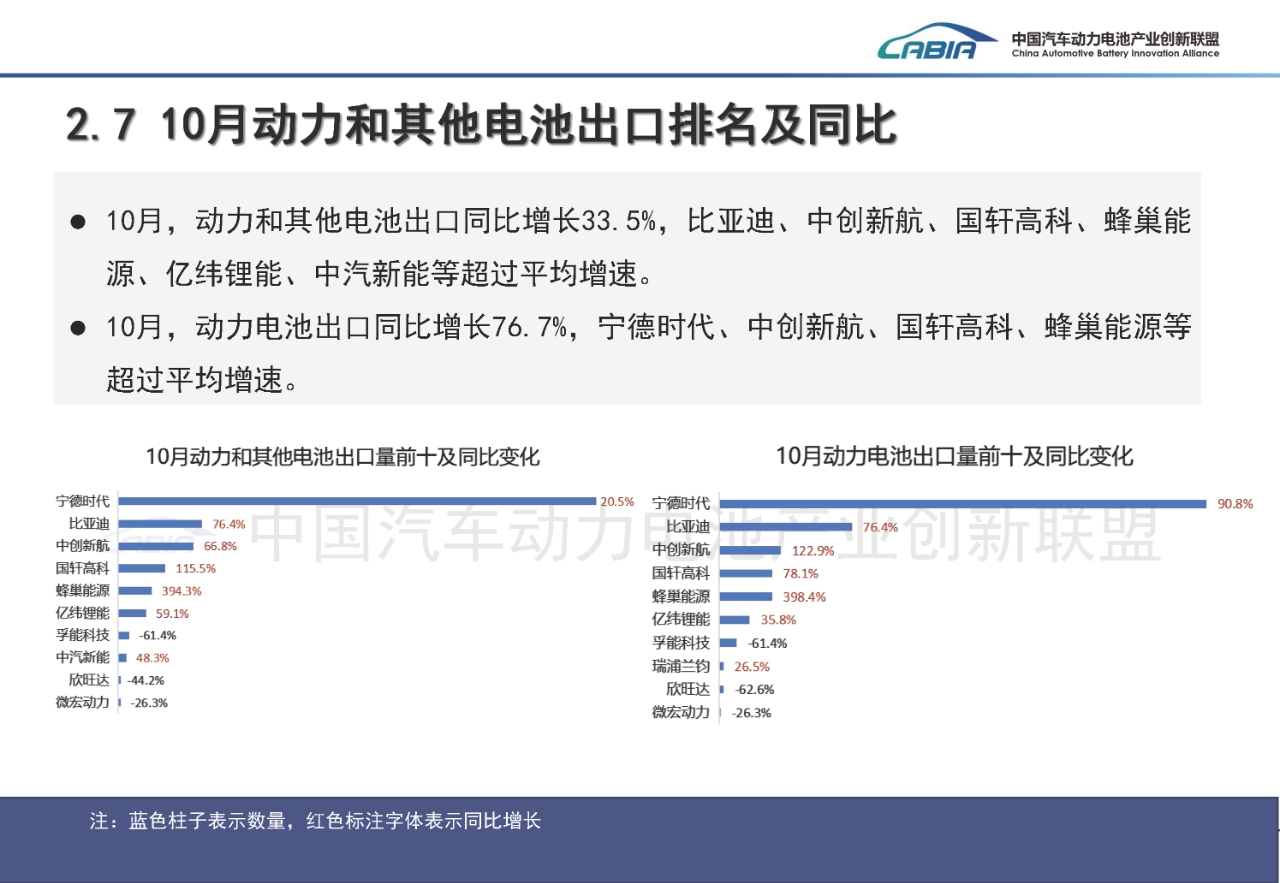Click the blue bar next to 59.1%

coord(132,613)
